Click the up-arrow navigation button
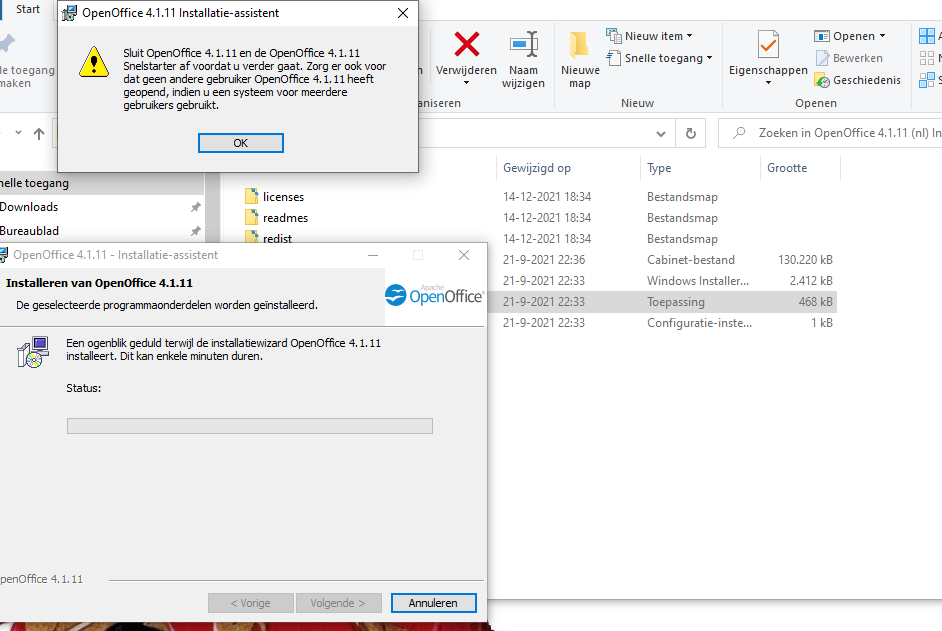This screenshot has height=631, width=942. [39, 133]
